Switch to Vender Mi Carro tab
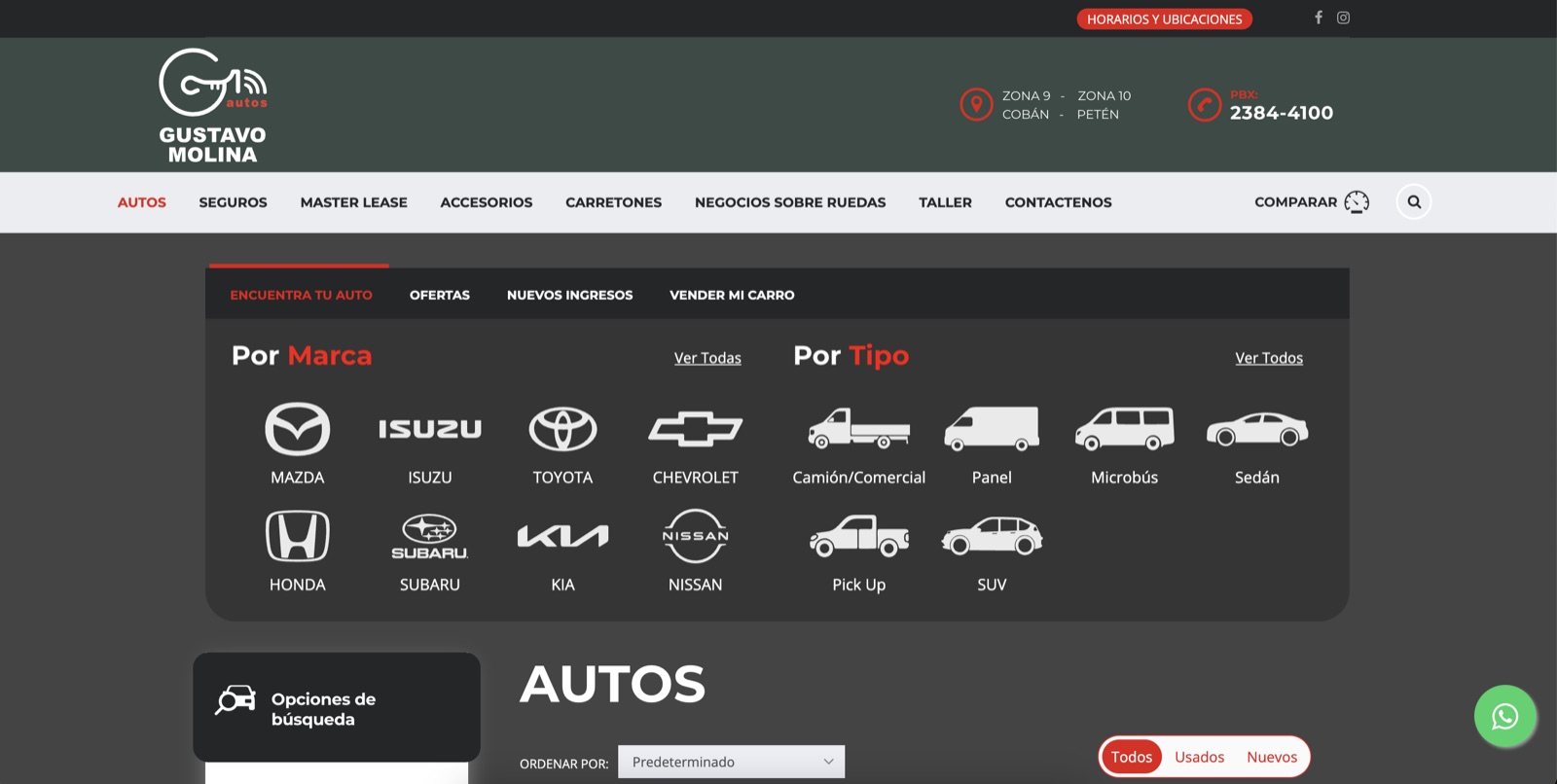Screen dimensions: 1557x784 click(732, 295)
